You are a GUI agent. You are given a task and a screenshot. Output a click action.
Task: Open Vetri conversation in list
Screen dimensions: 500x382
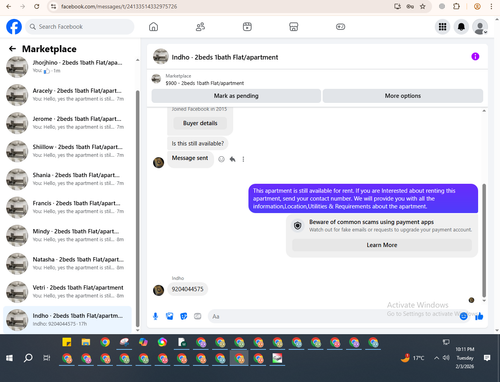click(68, 292)
